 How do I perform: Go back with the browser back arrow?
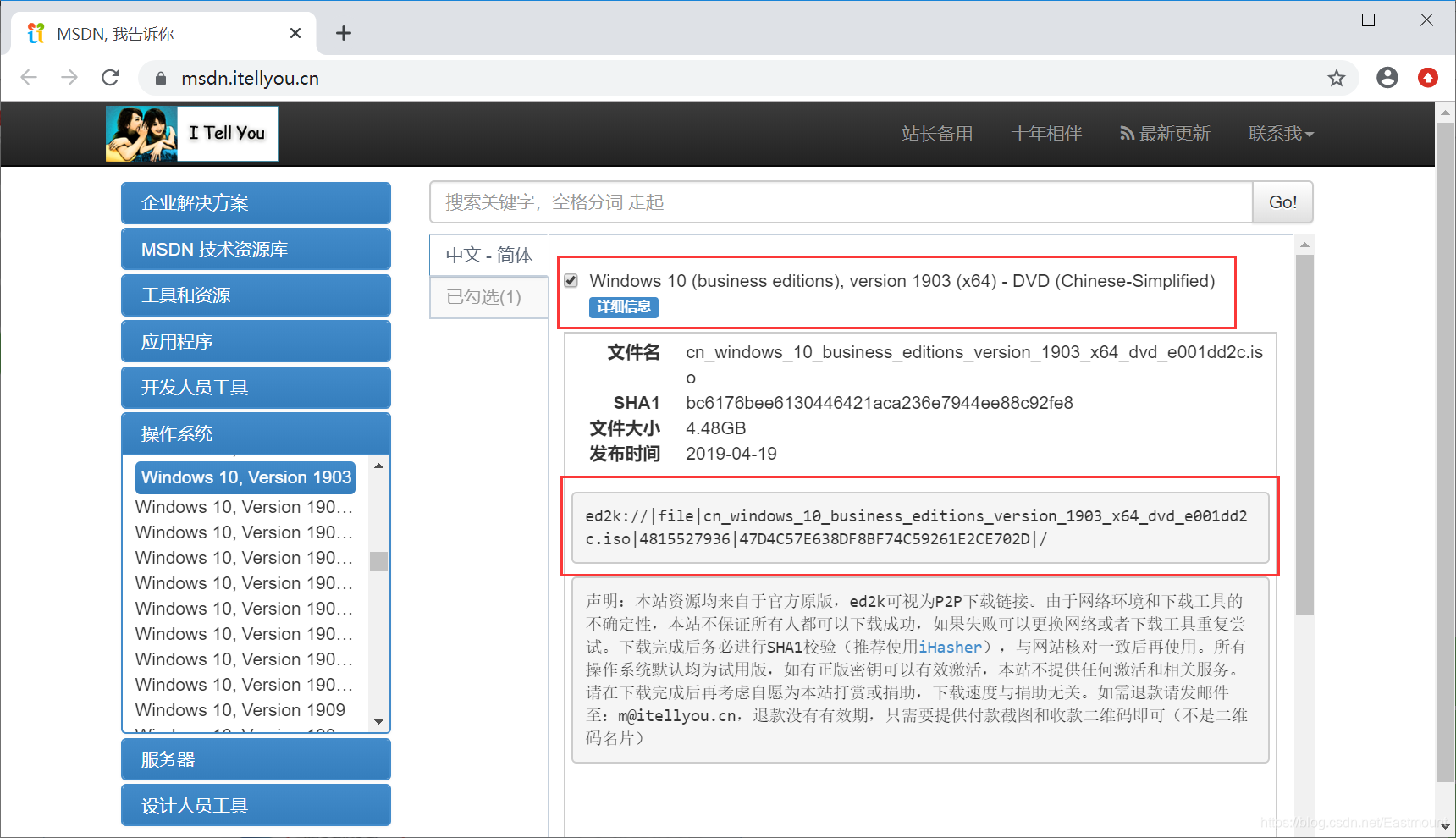tap(29, 78)
